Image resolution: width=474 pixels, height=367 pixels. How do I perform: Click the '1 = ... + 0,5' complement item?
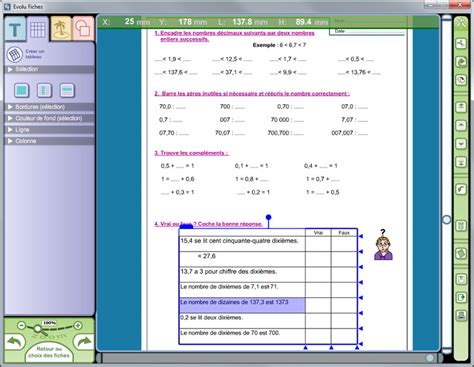pyautogui.click(x=323, y=192)
